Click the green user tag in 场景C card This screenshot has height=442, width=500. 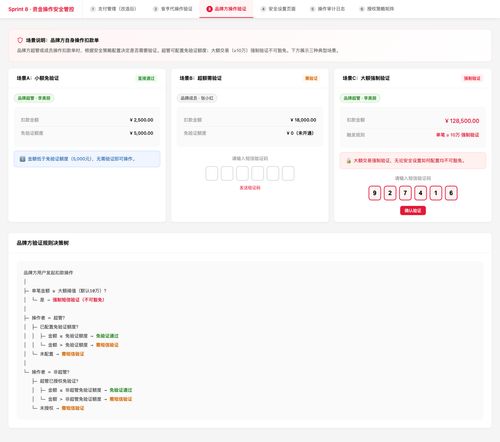[360, 98]
